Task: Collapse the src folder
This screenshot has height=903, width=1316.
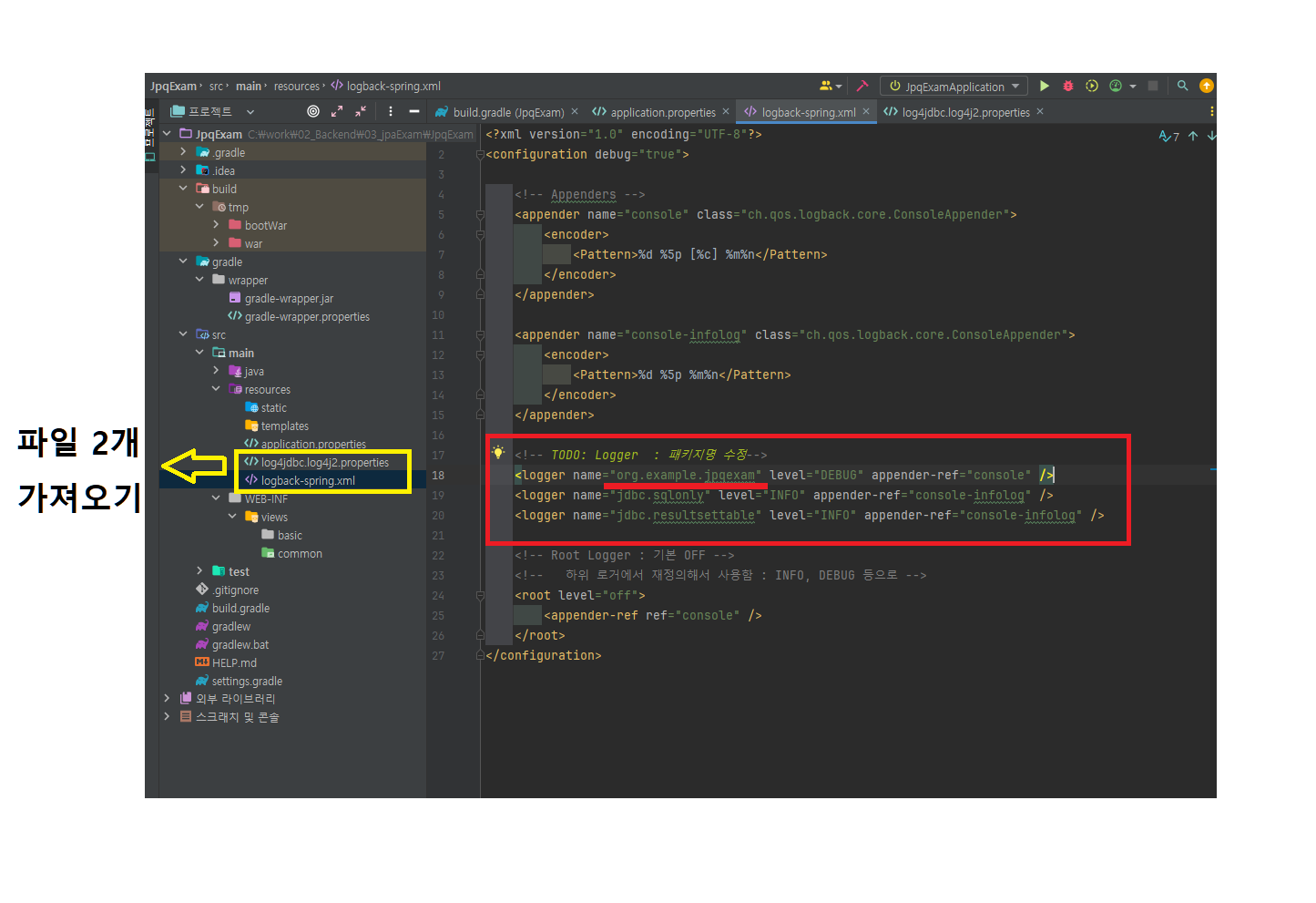Action: [x=183, y=333]
